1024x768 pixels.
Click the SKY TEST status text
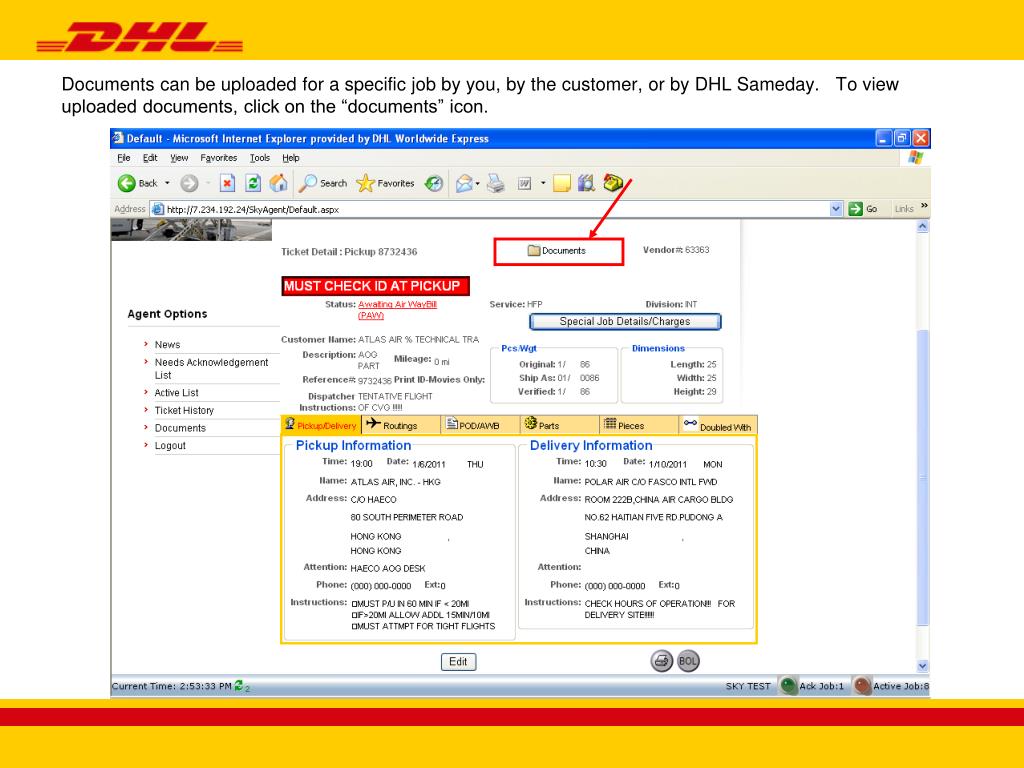(x=748, y=686)
